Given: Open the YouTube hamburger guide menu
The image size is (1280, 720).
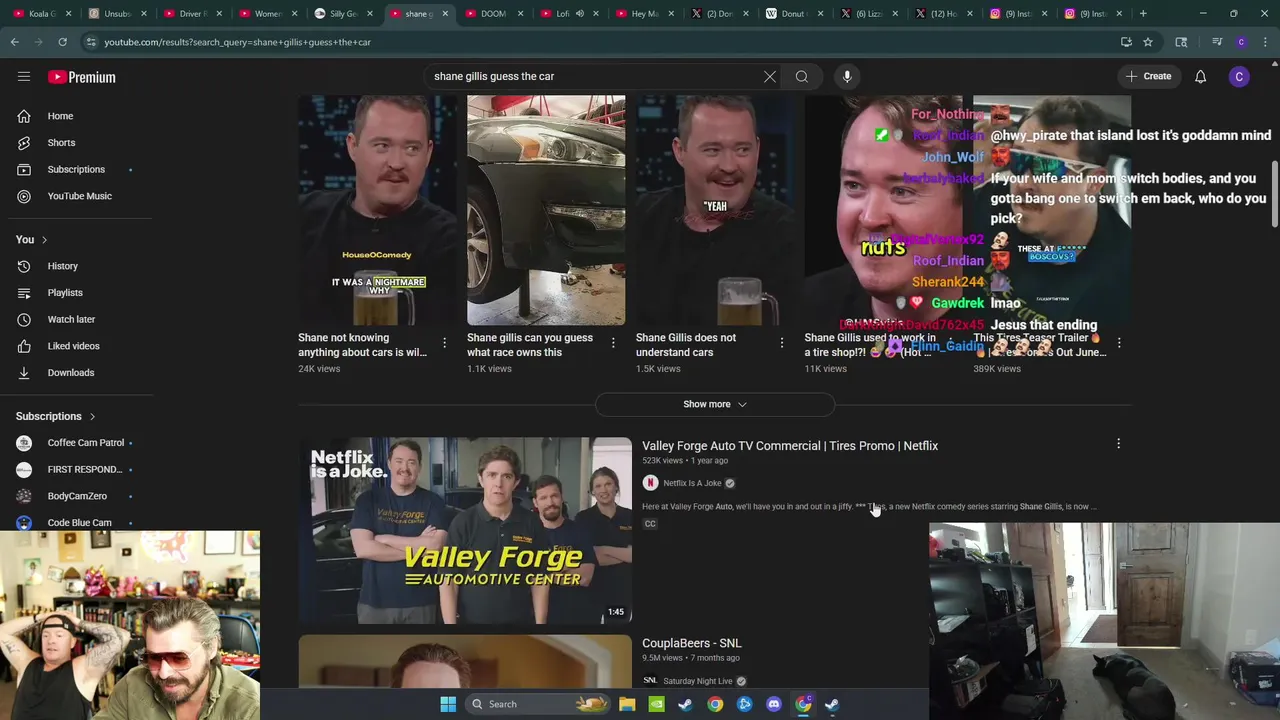Looking at the screenshot, I should coord(24,76).
